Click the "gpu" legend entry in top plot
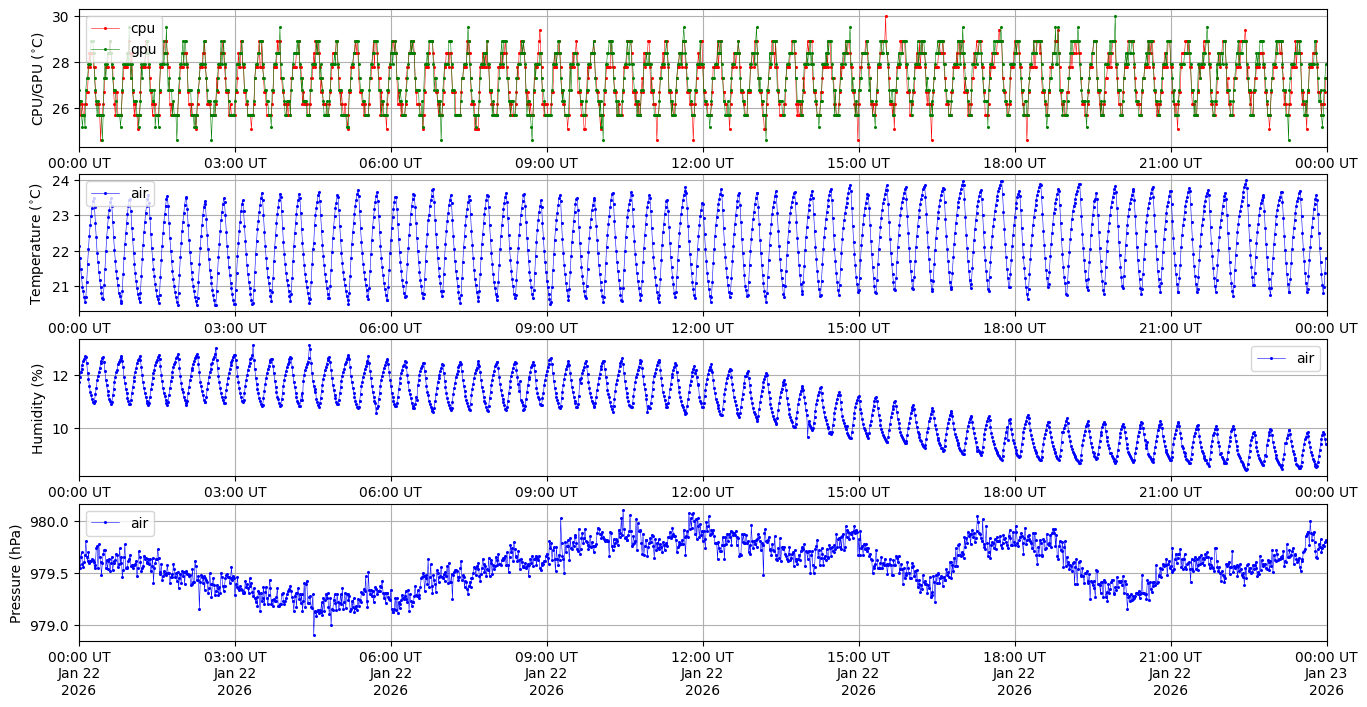Viewport: 1367px width, 707px height. (x=143, y=49)
